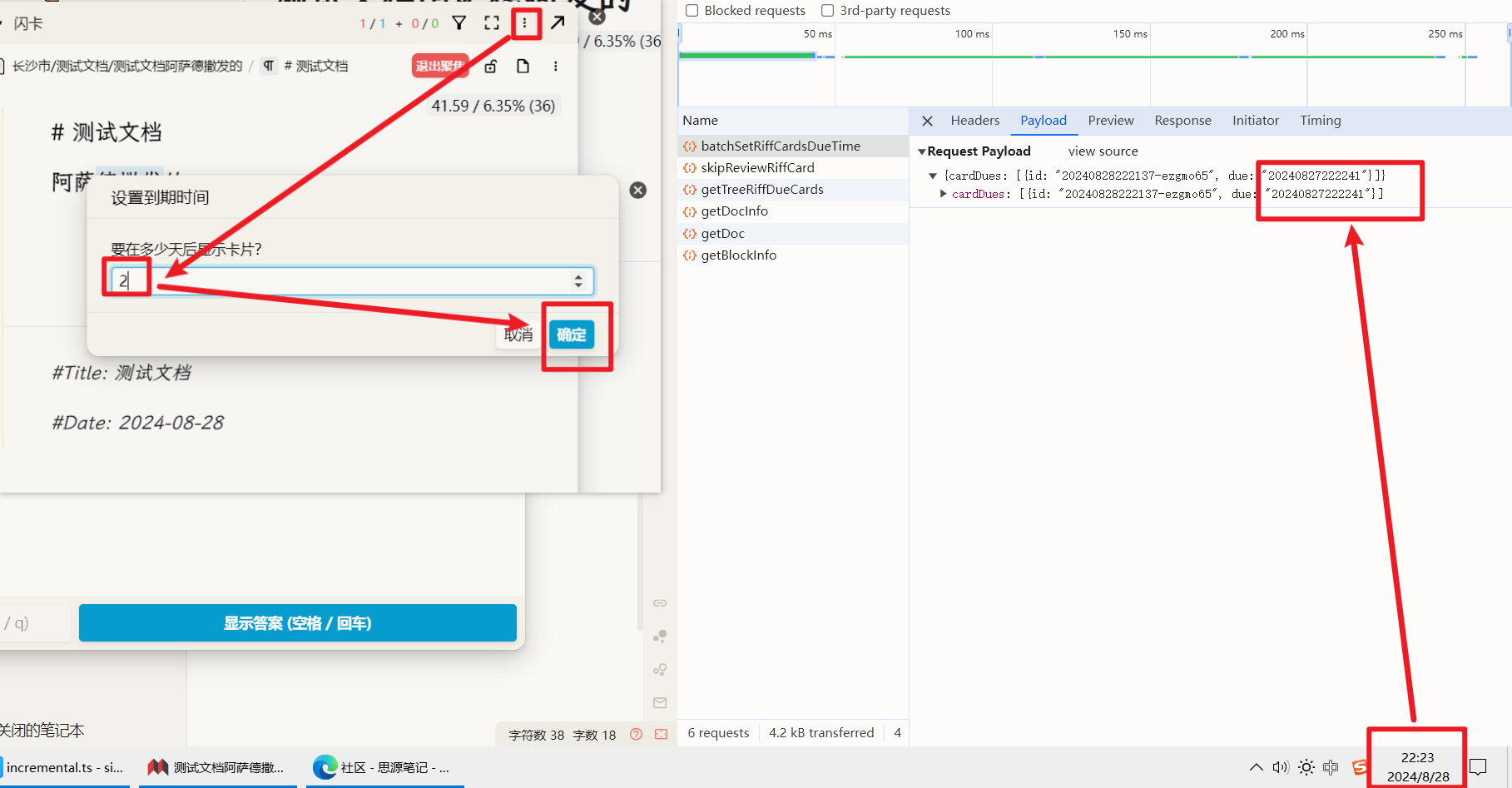Open breadcrumb bar more menu
The width and height of the screenshot is (1512, 788).
555,66
